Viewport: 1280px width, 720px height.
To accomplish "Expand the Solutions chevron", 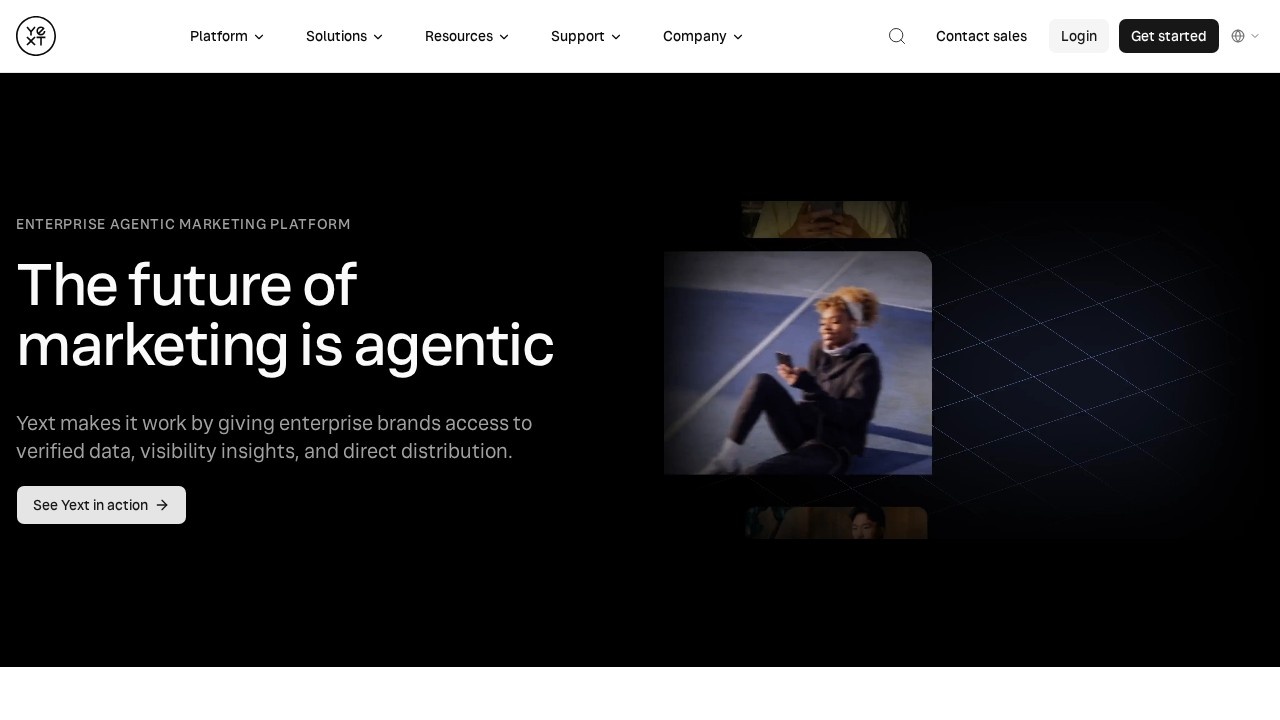I will [378, 37].
